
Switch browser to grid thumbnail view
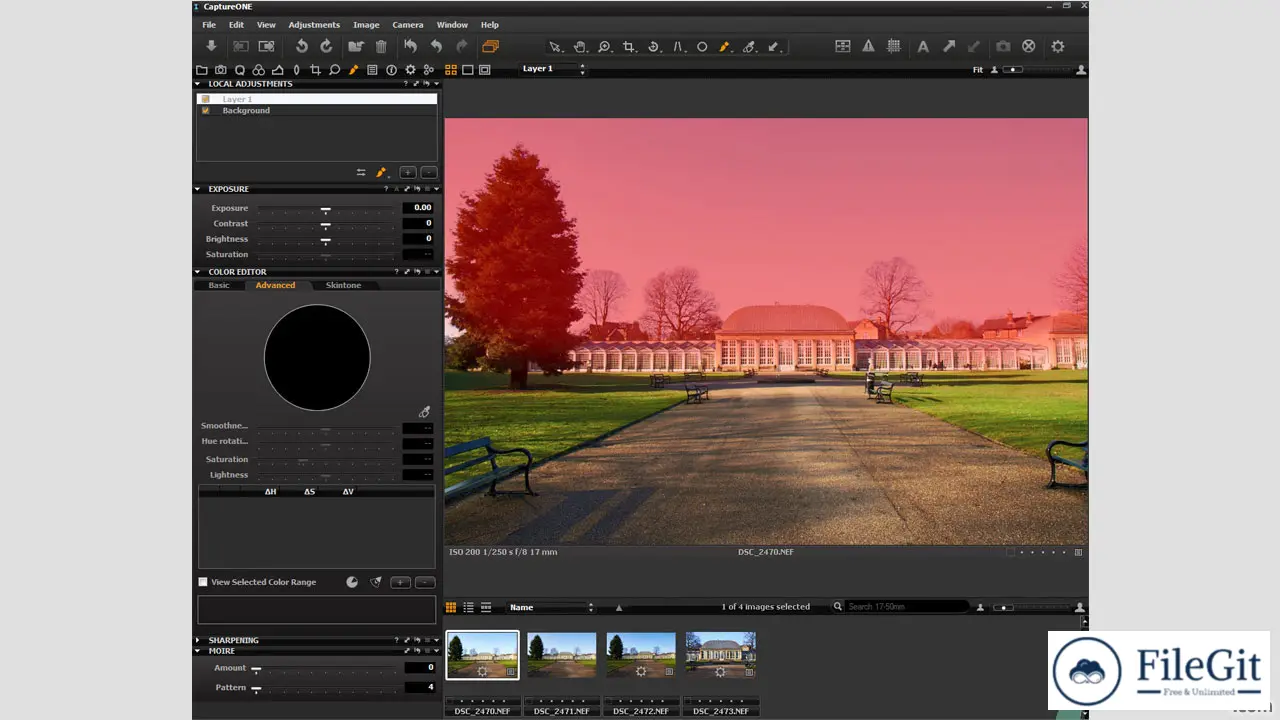click(451, 607)
